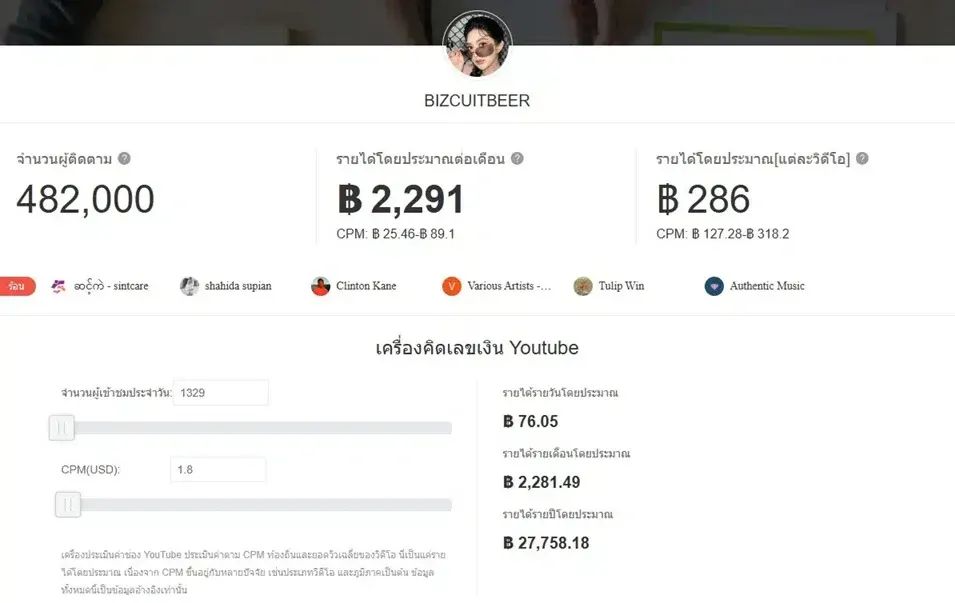The width and height of the screenshot is (955, 603).
Task: Go to shahida supian channel link
Action: click(238, 286)
